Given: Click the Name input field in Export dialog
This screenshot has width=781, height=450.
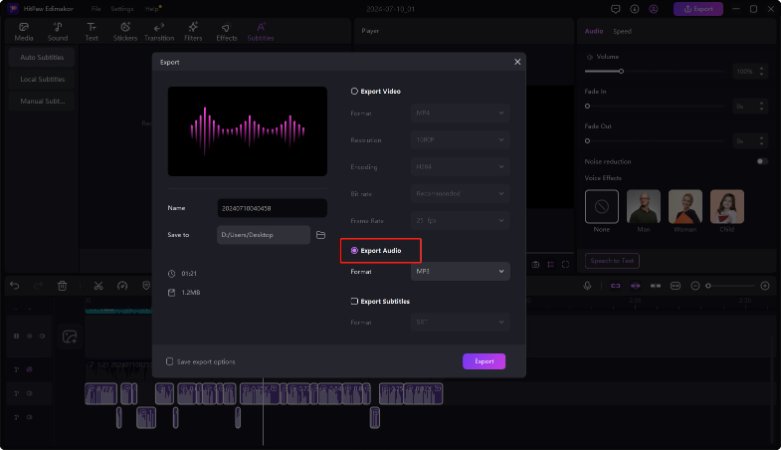Looking at the screenshot, I should [272, 208].
